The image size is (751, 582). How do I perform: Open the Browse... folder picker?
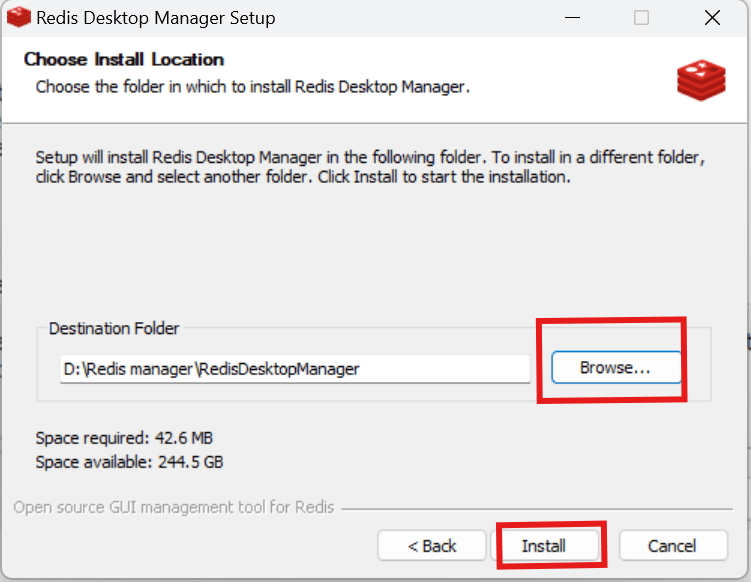click(x=616, y=367)
